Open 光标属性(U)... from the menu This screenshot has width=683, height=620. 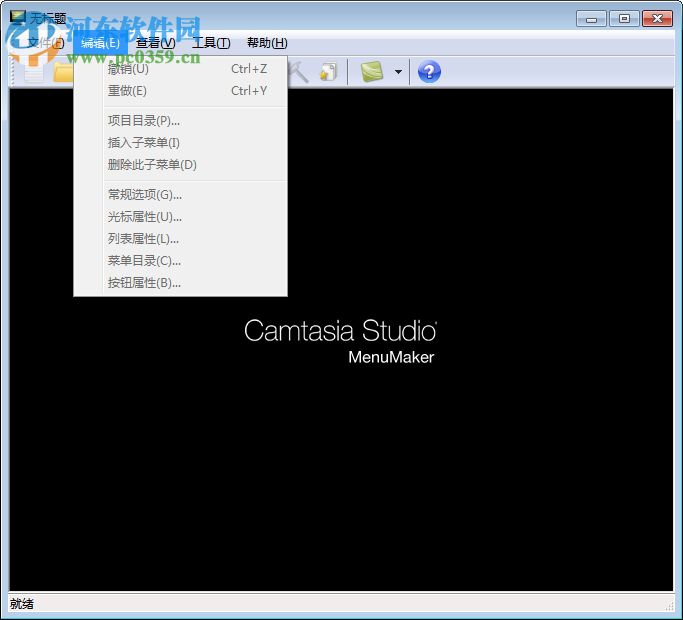[x=180, y=217]
